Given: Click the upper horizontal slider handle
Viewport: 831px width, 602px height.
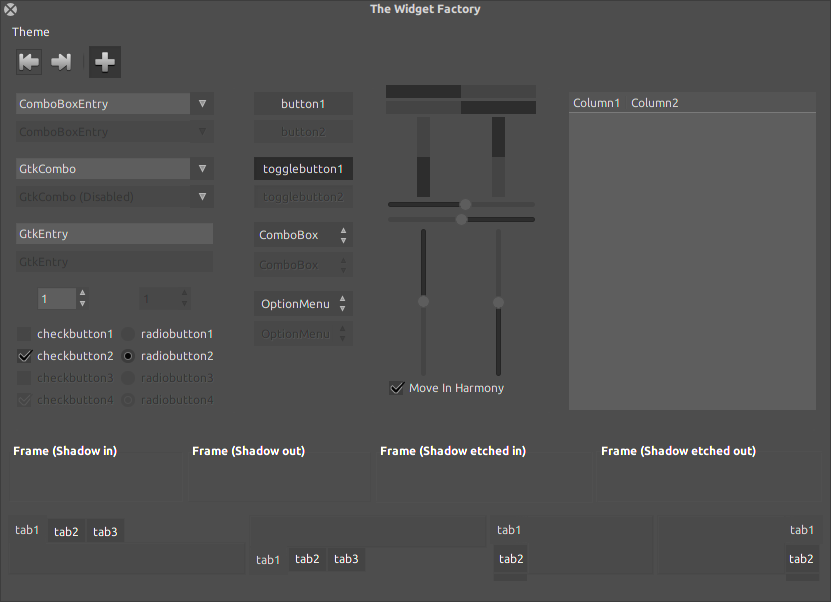Looking at the screenshot, I should (465, 205).
